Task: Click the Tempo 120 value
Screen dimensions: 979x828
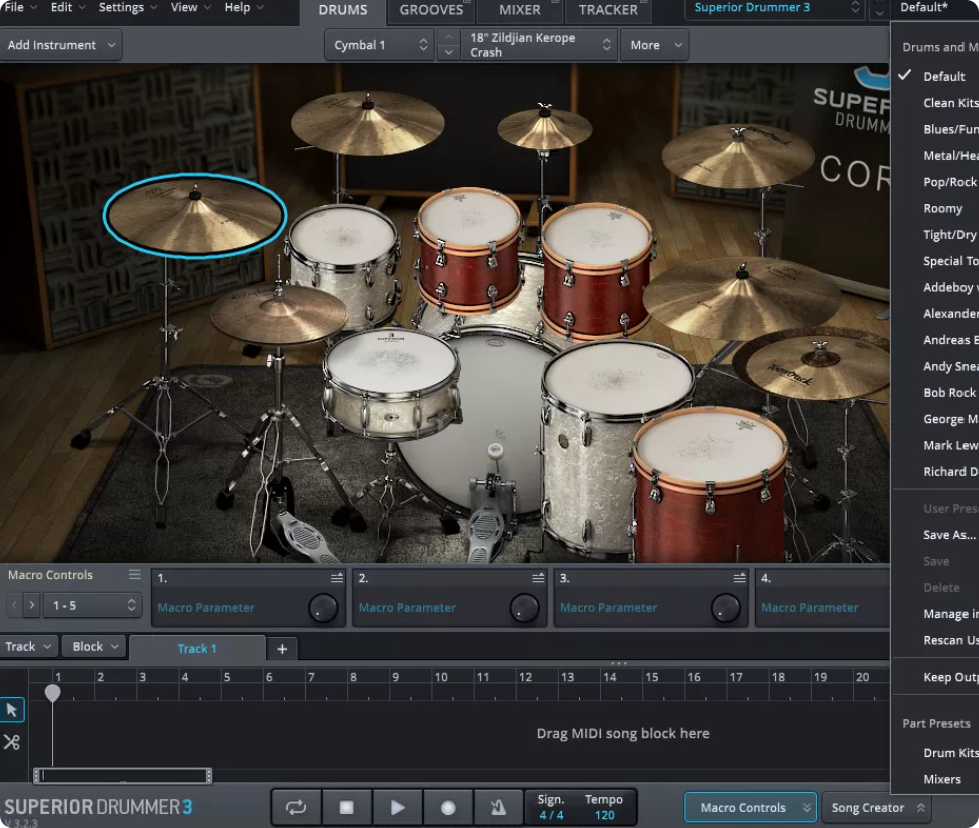Action: 604,815
